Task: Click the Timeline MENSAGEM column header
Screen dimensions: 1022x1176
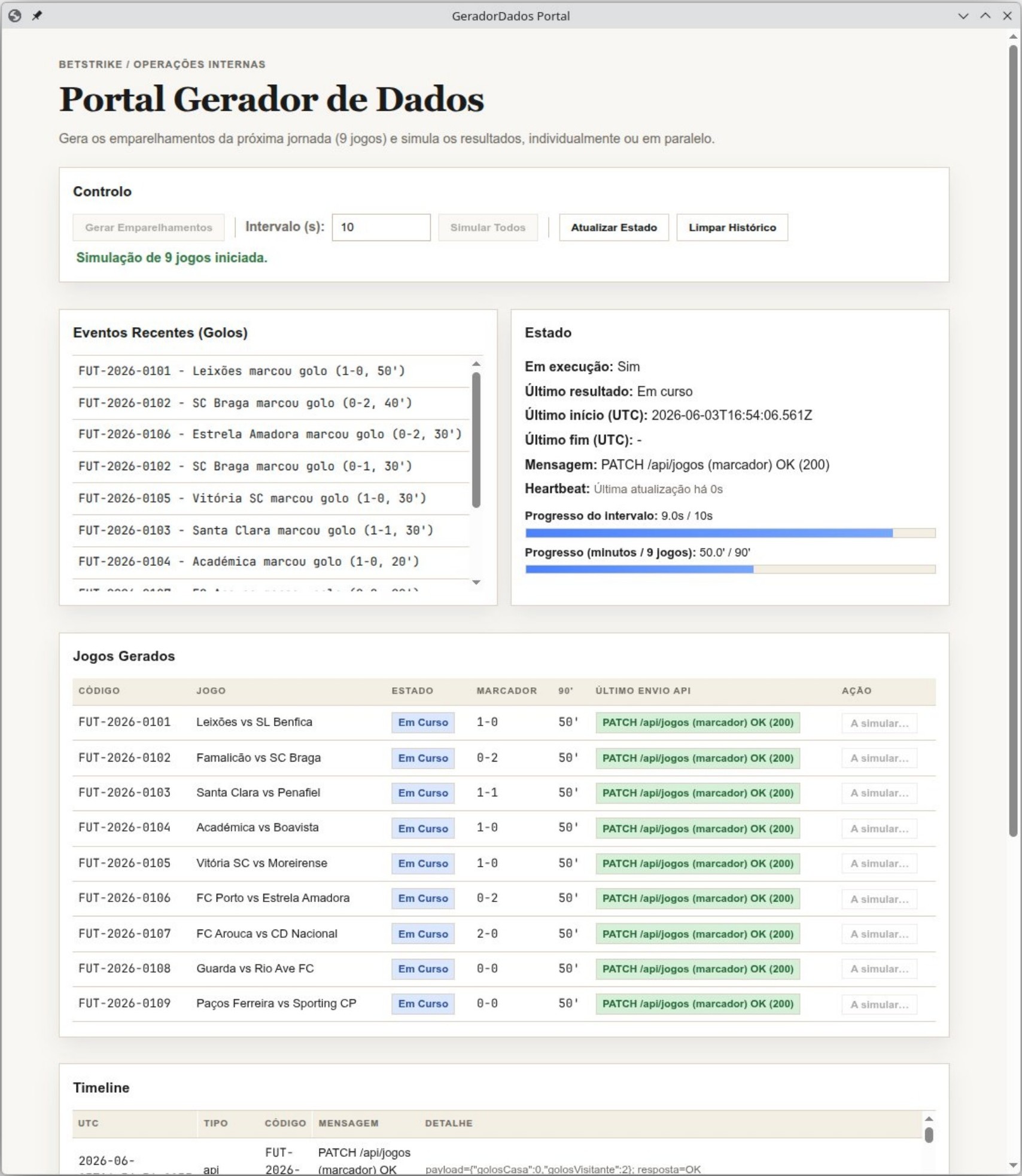Action: 348,1123
